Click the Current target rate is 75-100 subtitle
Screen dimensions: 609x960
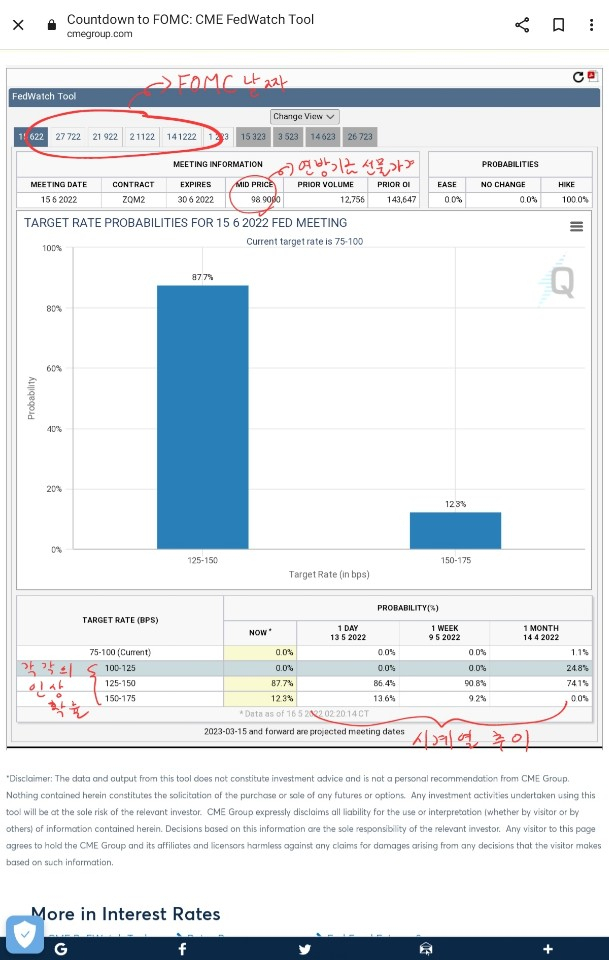305,242
